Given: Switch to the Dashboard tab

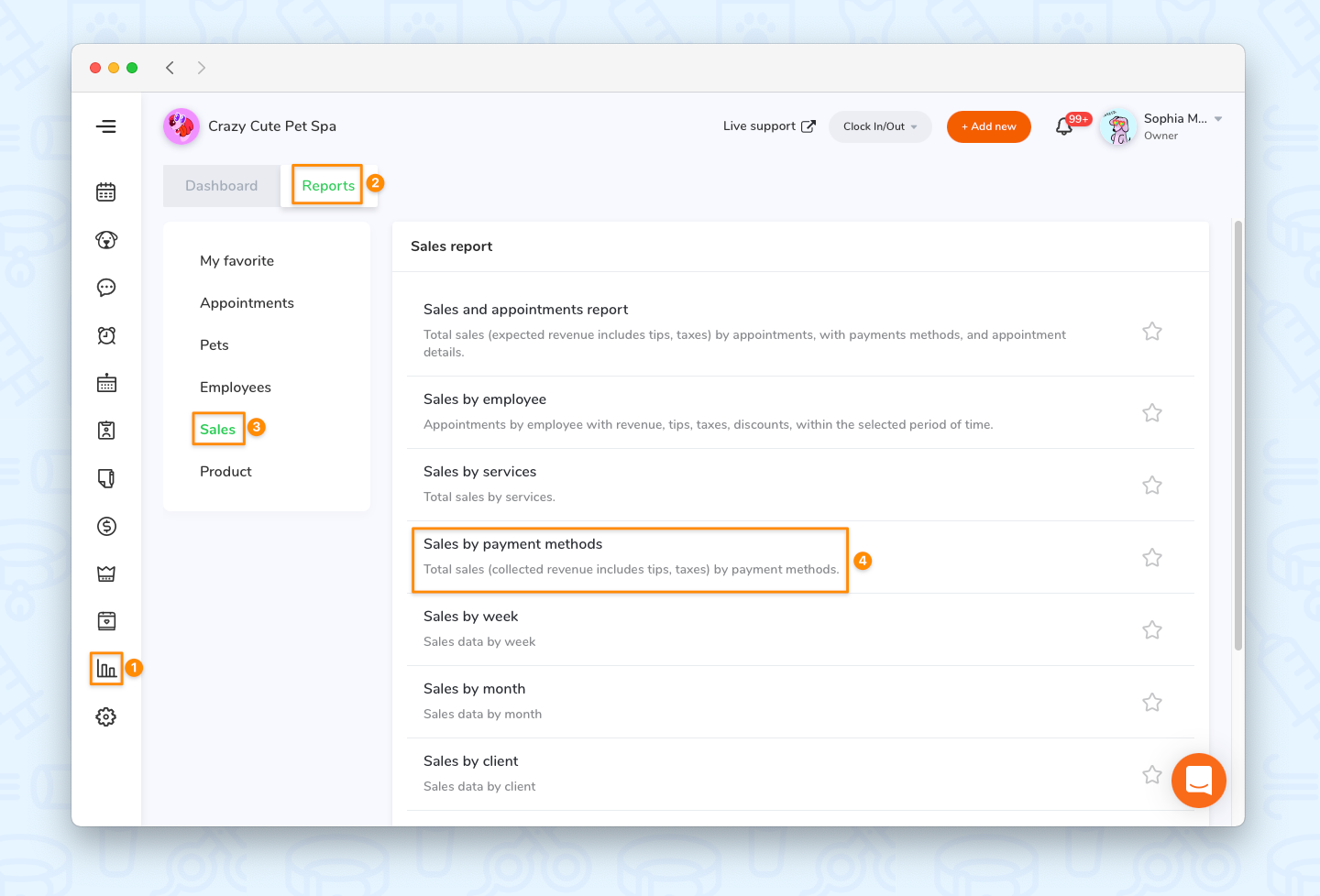Looking at the screenshot, I should 222,186.
